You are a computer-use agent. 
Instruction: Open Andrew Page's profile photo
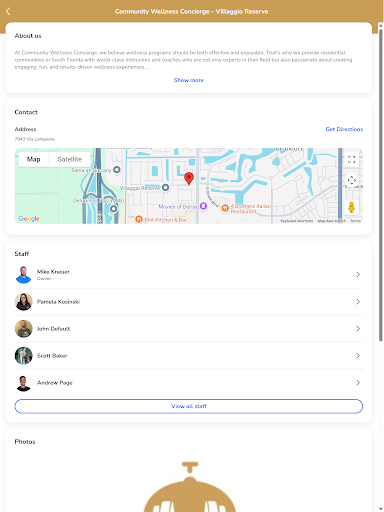pos(23,383)
